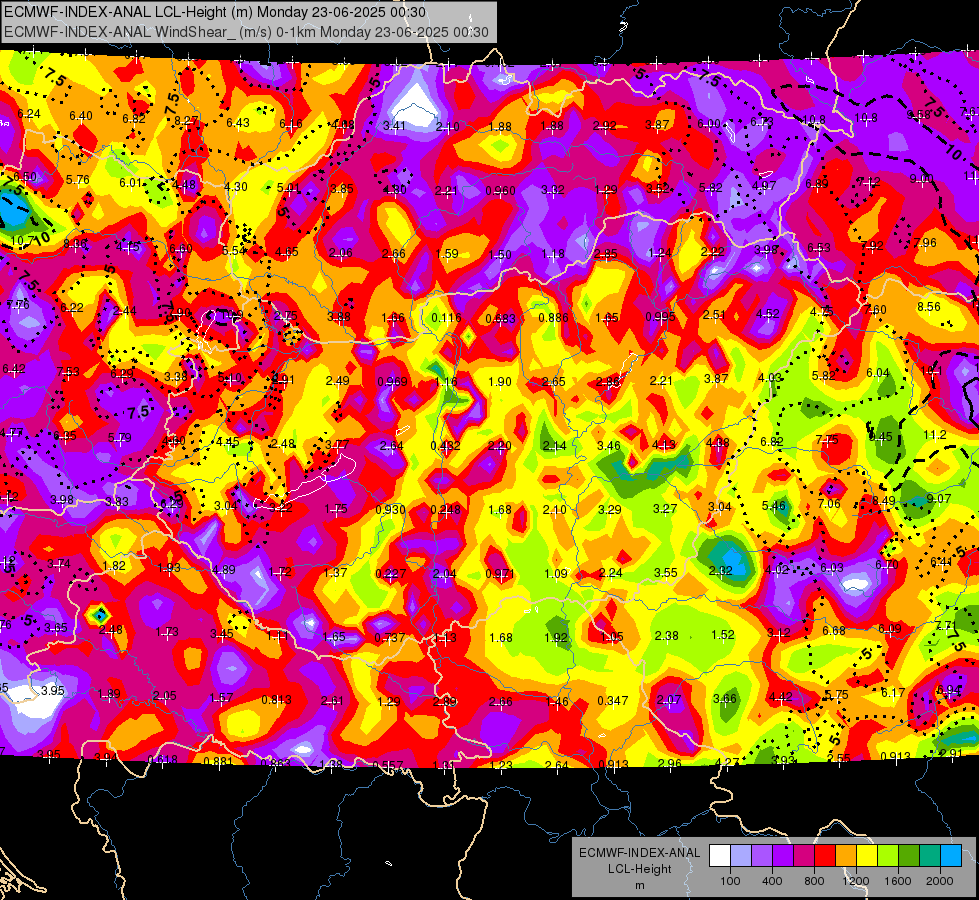The image size is (979, 900).
Task: Select the orange swatch in the legend
Action: [x=846, y=856]
